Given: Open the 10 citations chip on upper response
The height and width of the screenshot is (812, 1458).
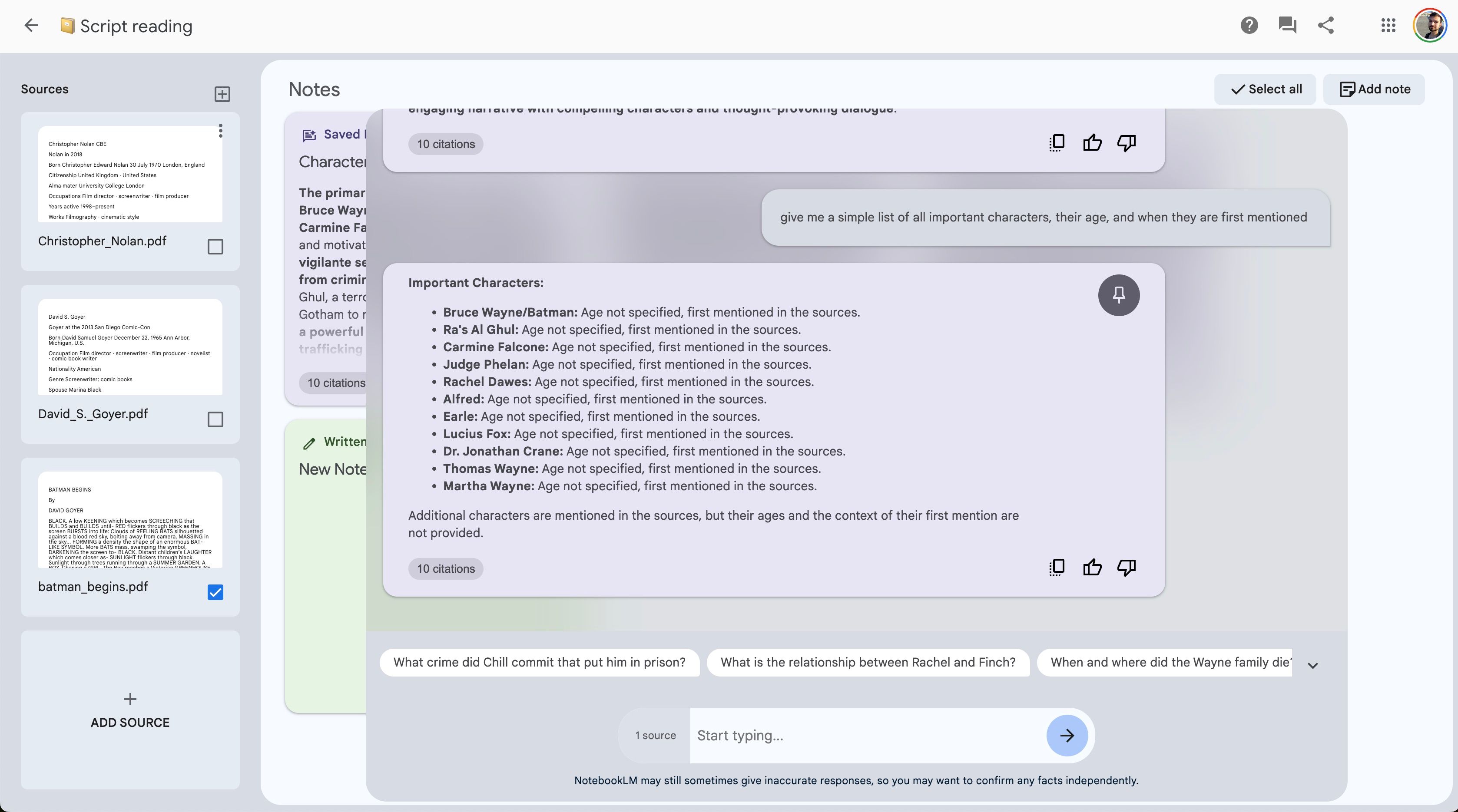Looking at the screenshot, I should (445, 144).
